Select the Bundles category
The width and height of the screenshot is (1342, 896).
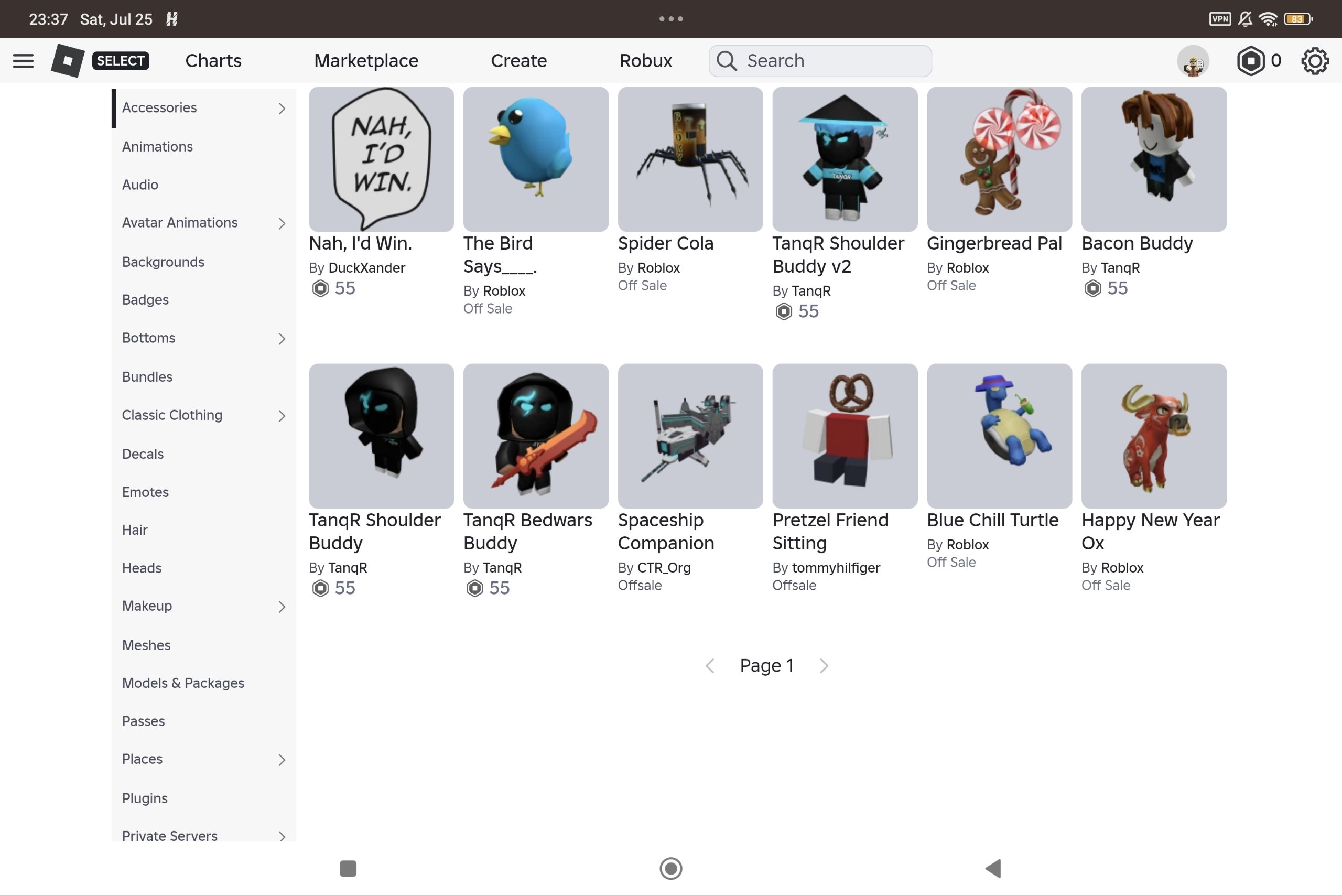pos(147,376)
